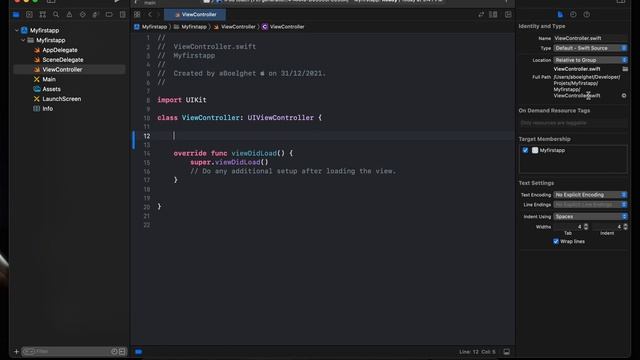Select SceneDelegate in the navigator
The width and height of the screenshot is (640, 360).
pyautogui.click(x=62, y=60)
